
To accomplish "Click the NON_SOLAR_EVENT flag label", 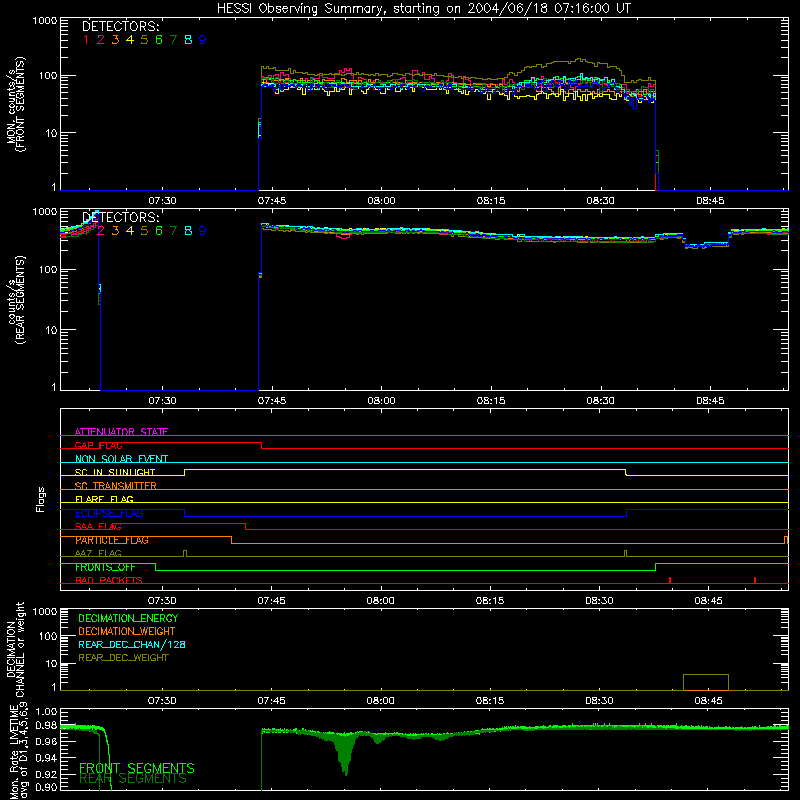I will [121, 459].
